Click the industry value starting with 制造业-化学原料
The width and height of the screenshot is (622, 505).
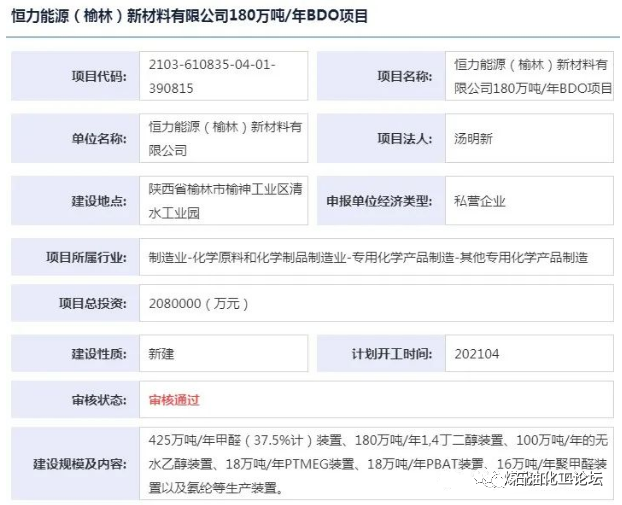368,257
